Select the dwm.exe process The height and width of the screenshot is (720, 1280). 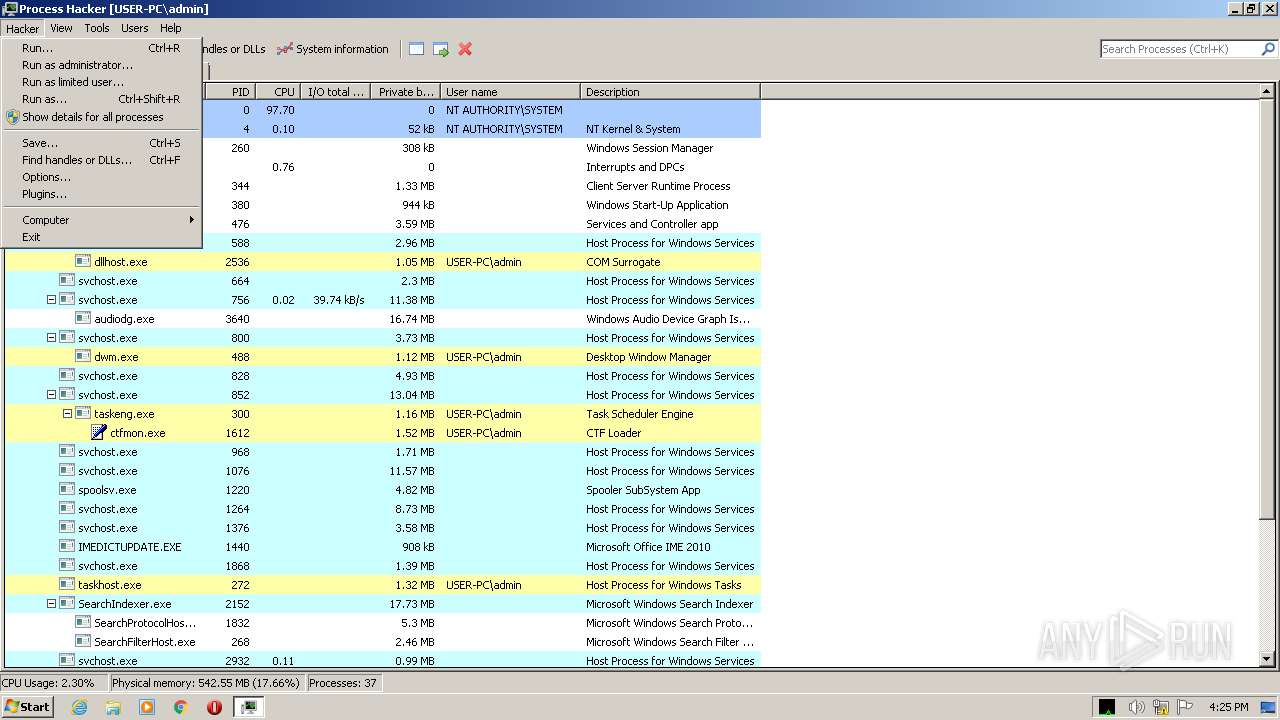(383, 357)
